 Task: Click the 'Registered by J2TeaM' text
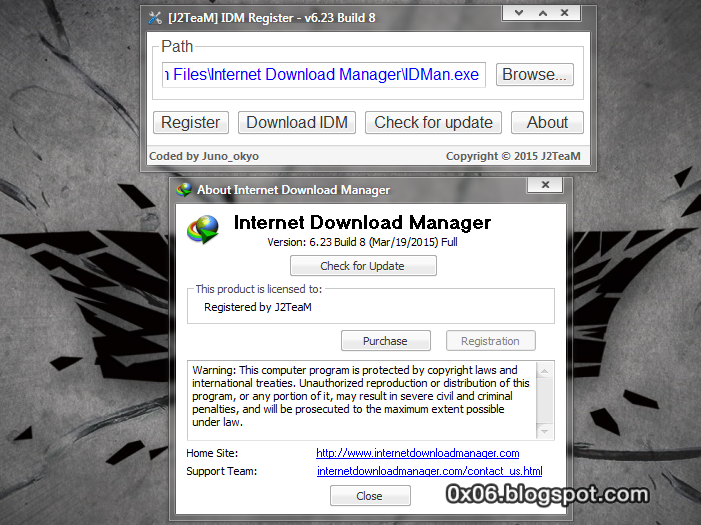click(x=258, y=307)
